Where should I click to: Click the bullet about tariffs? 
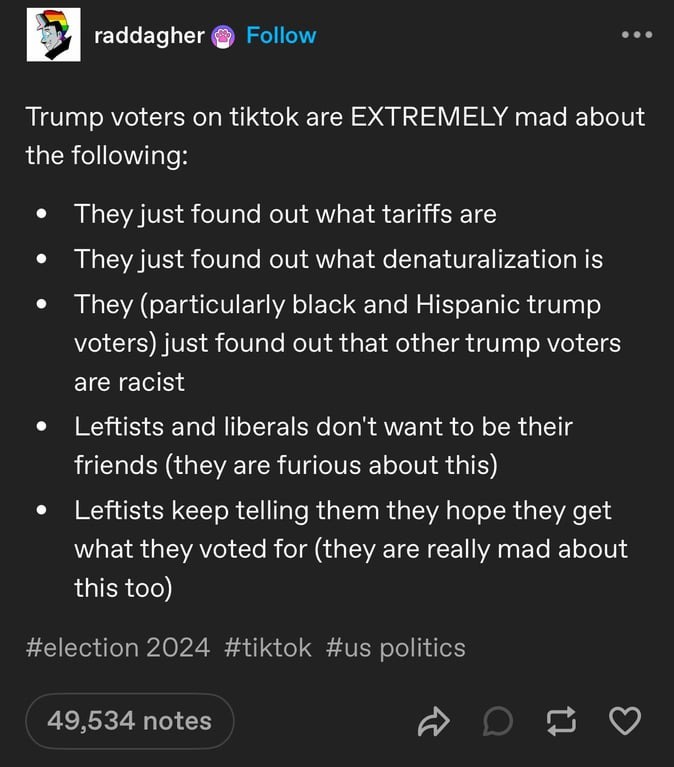click(285, 214)
